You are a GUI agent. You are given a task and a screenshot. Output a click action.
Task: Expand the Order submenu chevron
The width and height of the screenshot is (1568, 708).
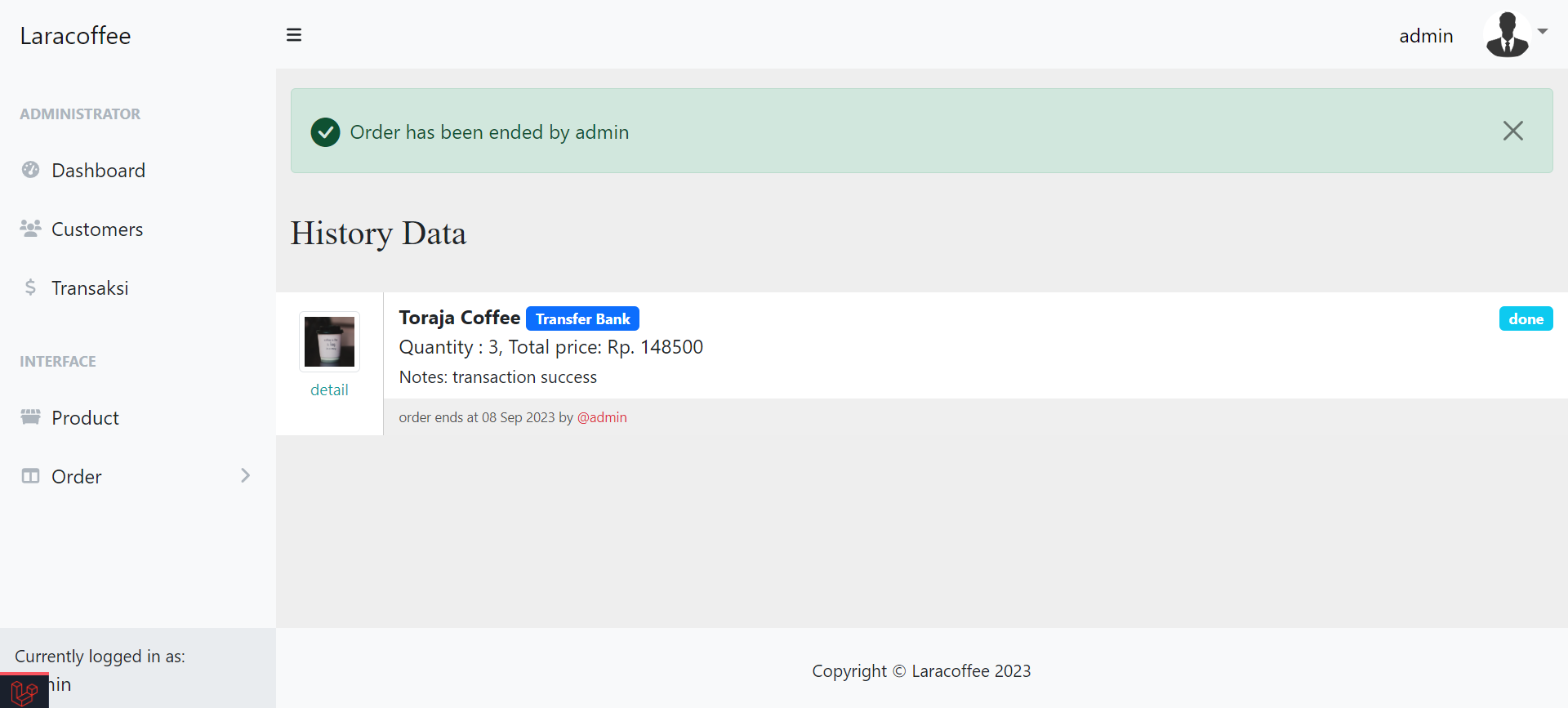pyautogui.click(x=245, y=475)
